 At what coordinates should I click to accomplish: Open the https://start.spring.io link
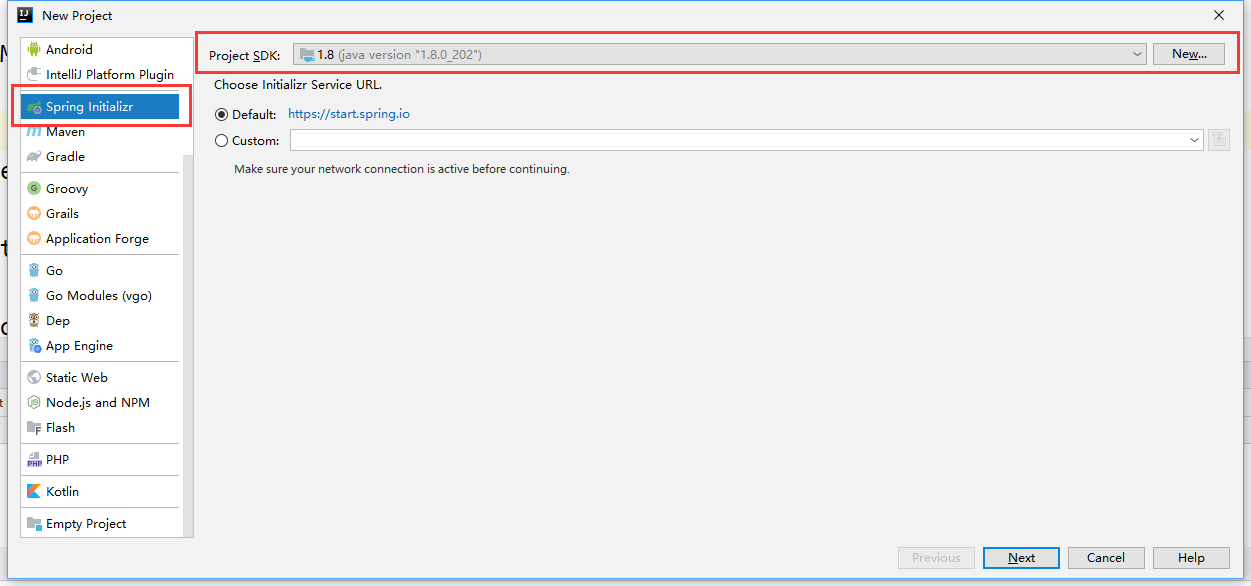pyautogui.click(x=349, y=114)
